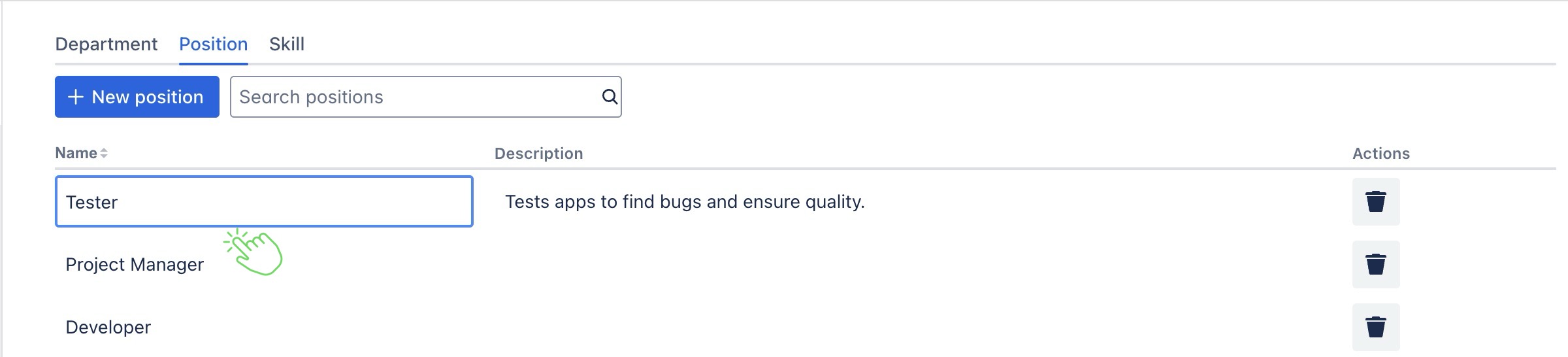
Task: Remove the Developer position via trash icon
Action: point(1375,327)
